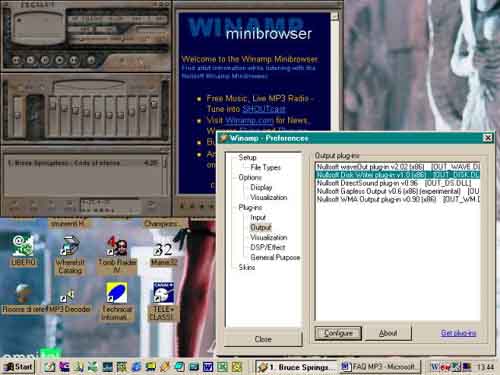Adjust the equalizer preamp slider

pos(17,115)
